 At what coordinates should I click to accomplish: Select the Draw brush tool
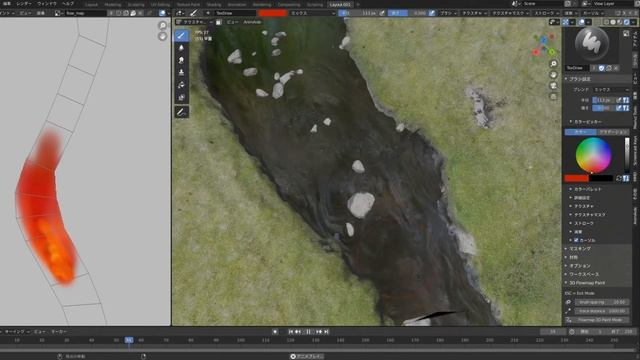(181, 36)
